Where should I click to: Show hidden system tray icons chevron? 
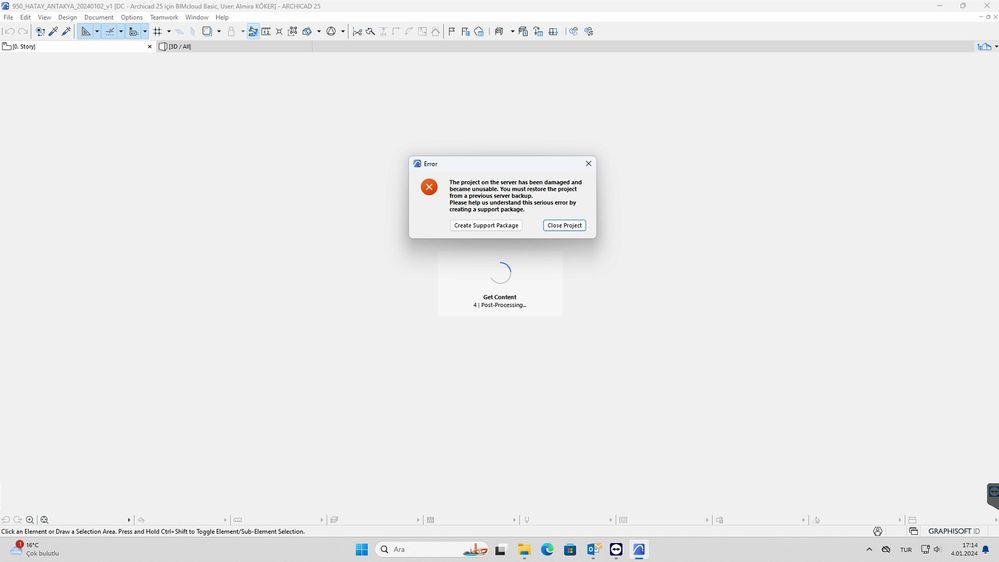coord(869,549)
